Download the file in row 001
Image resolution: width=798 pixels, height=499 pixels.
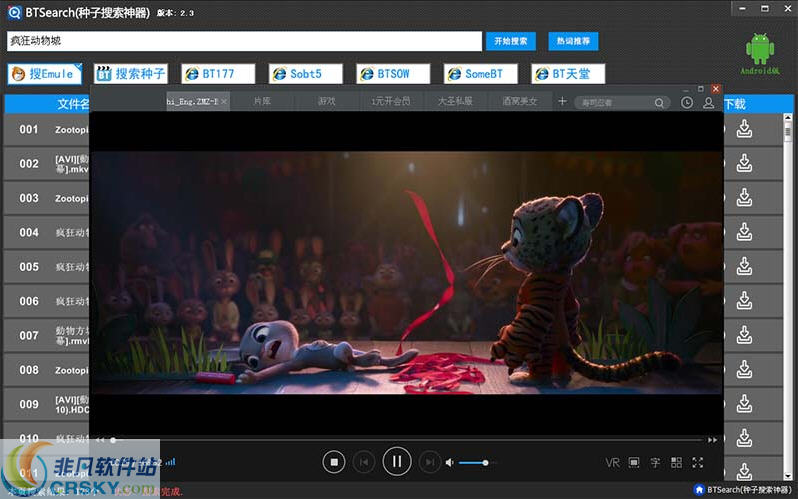(x=744, y=129)
